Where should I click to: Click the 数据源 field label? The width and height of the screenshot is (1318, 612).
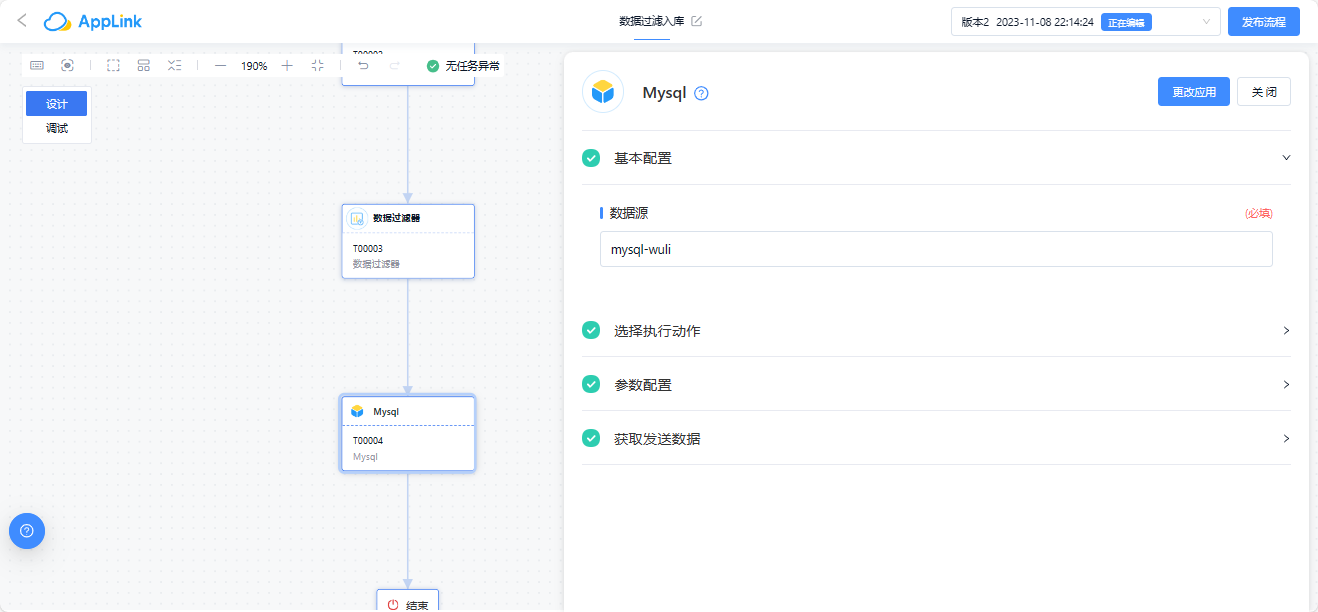click(630, 213)
